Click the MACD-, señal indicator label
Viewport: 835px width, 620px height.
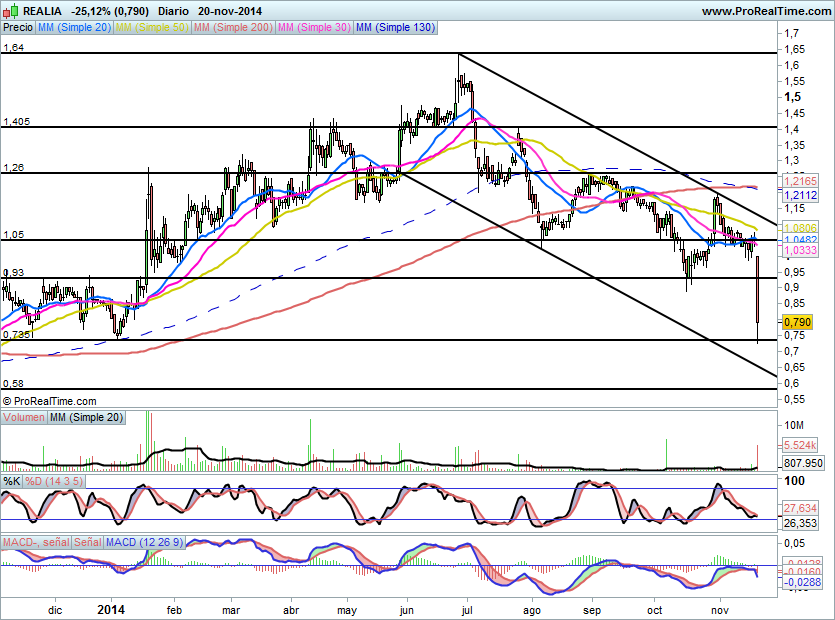click(36, 542)
